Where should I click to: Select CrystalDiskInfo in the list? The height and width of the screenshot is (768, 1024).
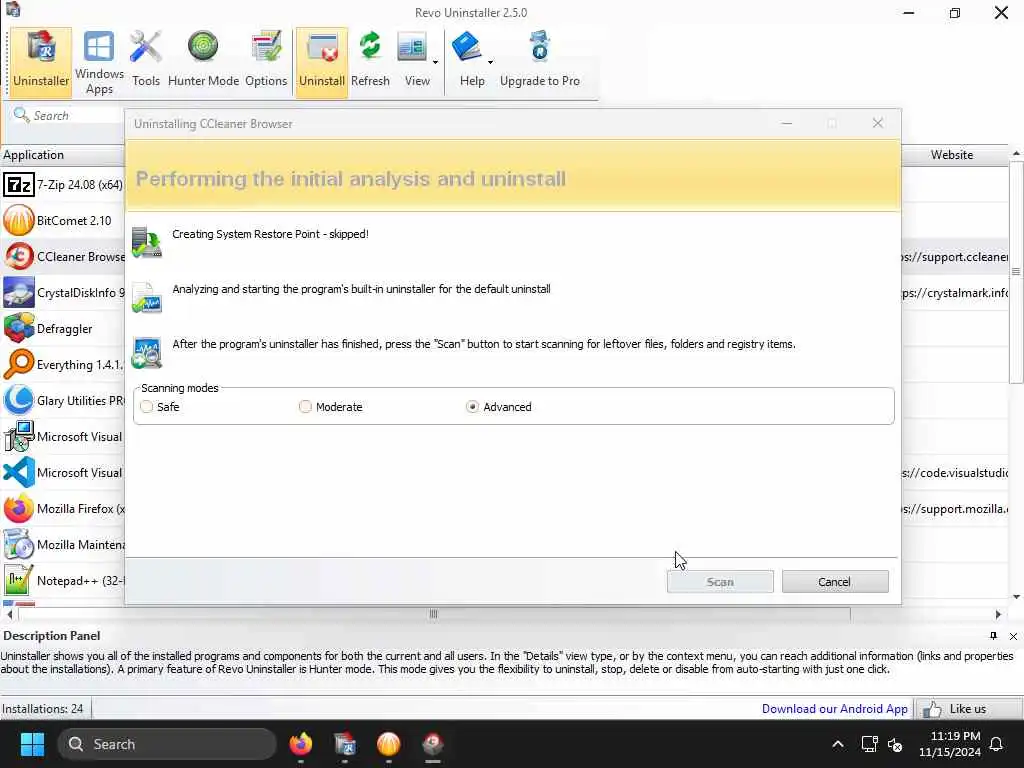coord(63,293)
